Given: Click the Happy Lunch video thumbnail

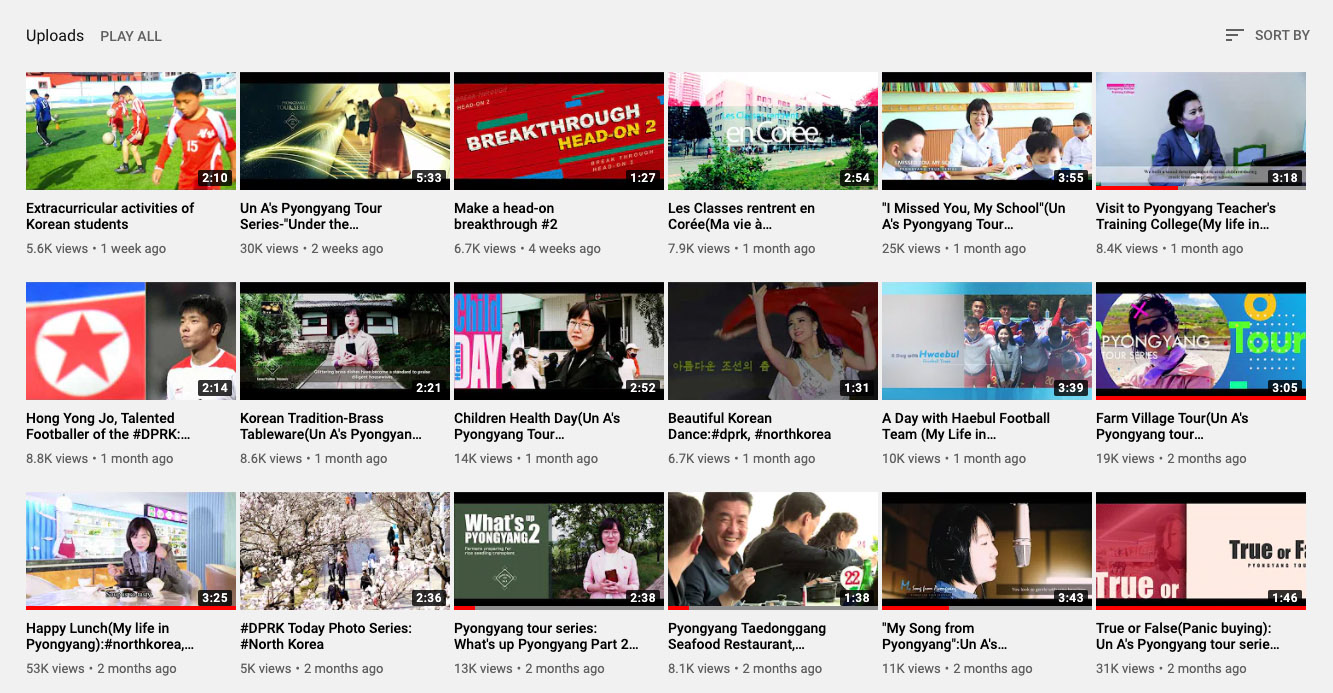Looking at the screenshot, I should click(131, 551).
